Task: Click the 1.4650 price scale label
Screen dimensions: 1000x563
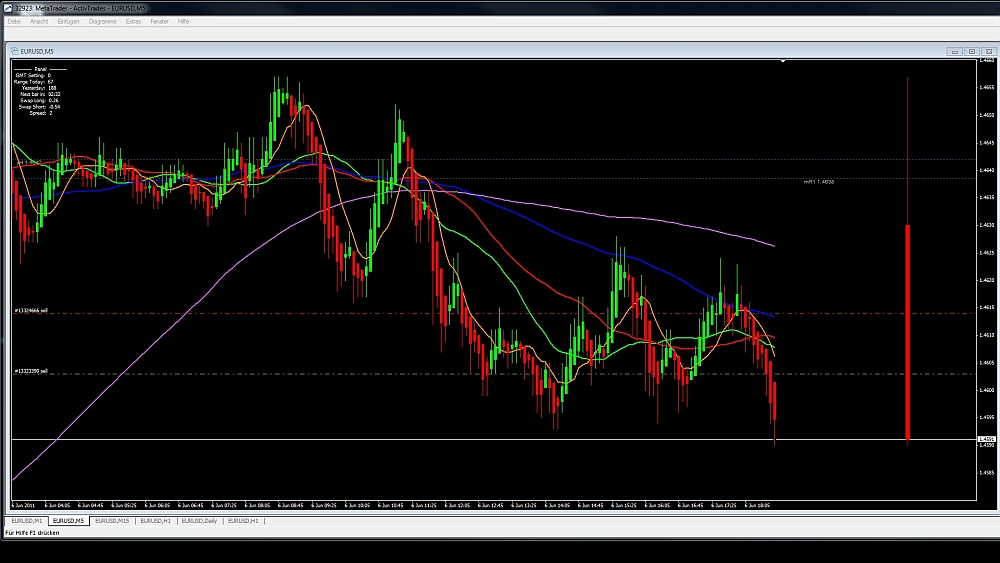Action: click(987, 115)
